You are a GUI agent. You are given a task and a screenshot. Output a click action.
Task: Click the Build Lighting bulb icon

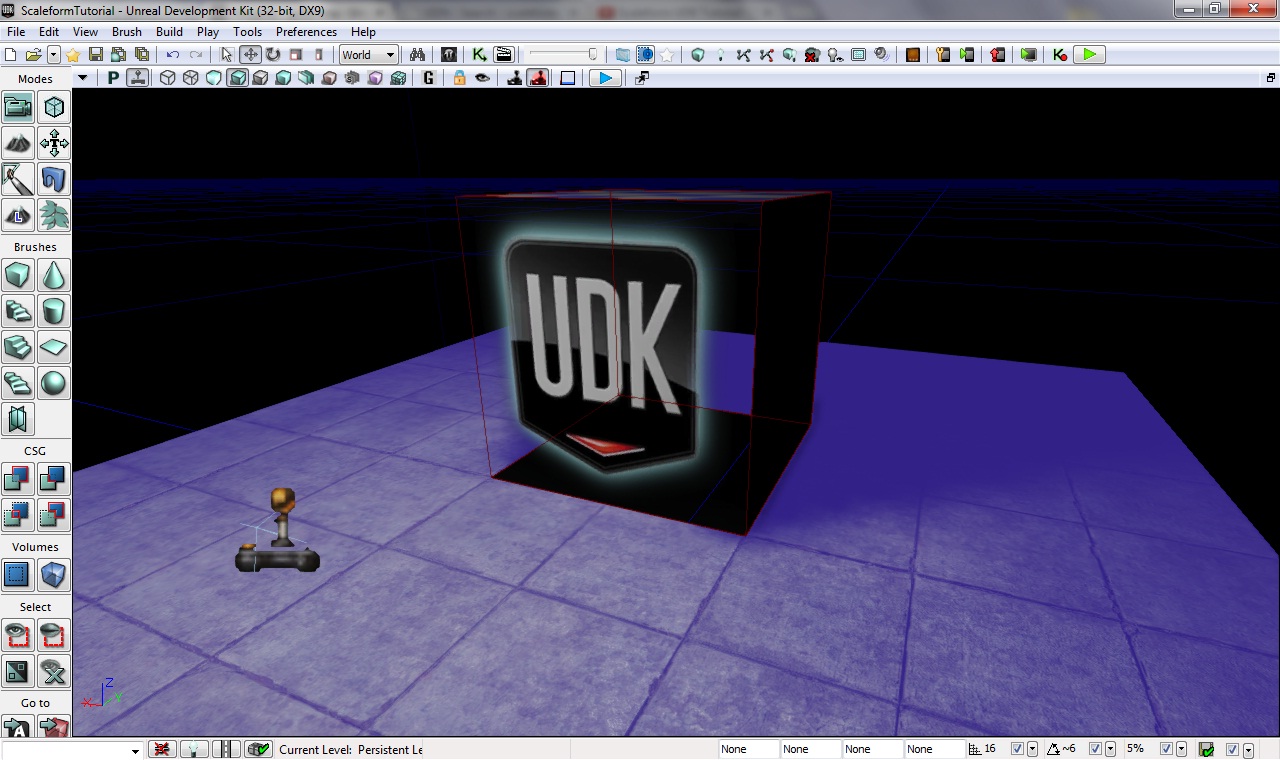click(720, 55)
